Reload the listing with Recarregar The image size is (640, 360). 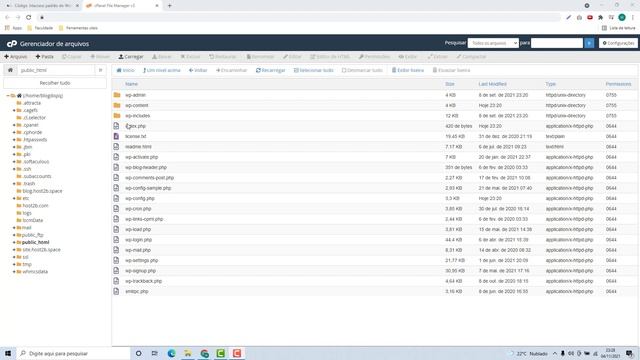pos(270,70)
